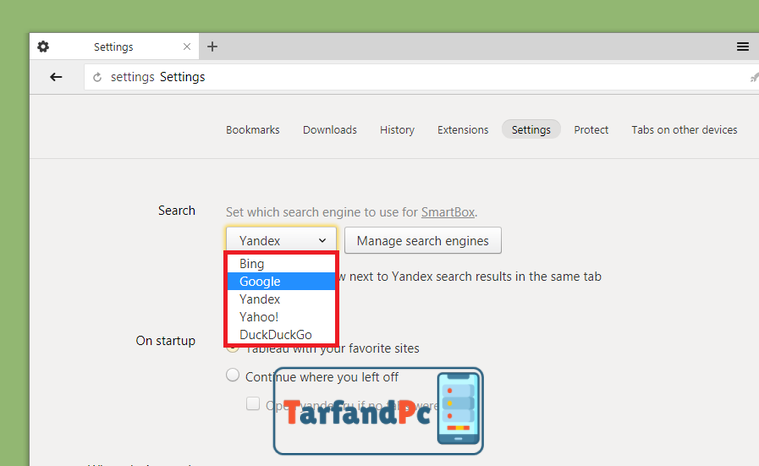Follow the SmartBox link
The height and width of the screenshot is (466, 759).
point(448,212)
